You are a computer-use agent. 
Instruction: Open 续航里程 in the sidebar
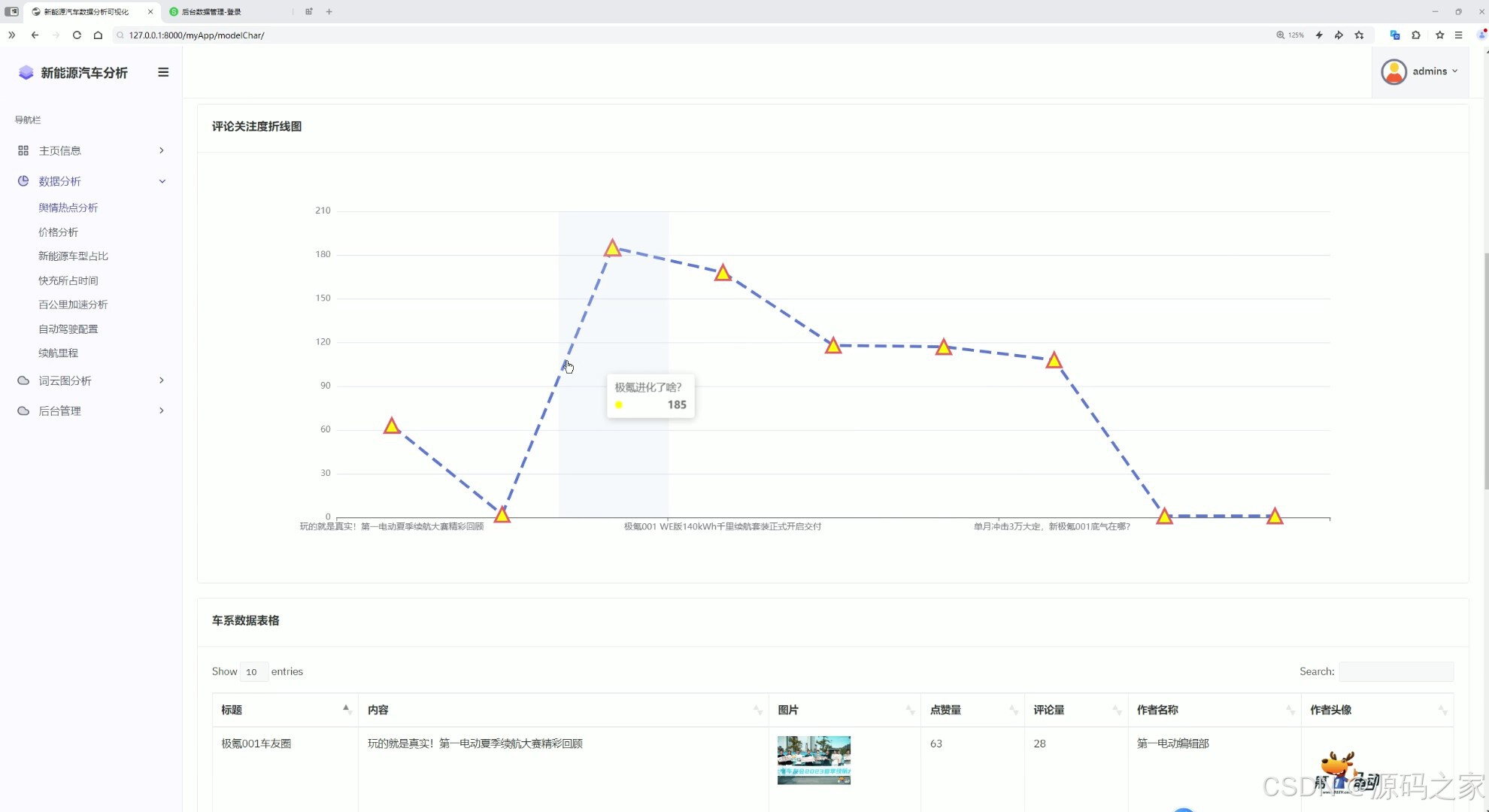click(58, 353)
